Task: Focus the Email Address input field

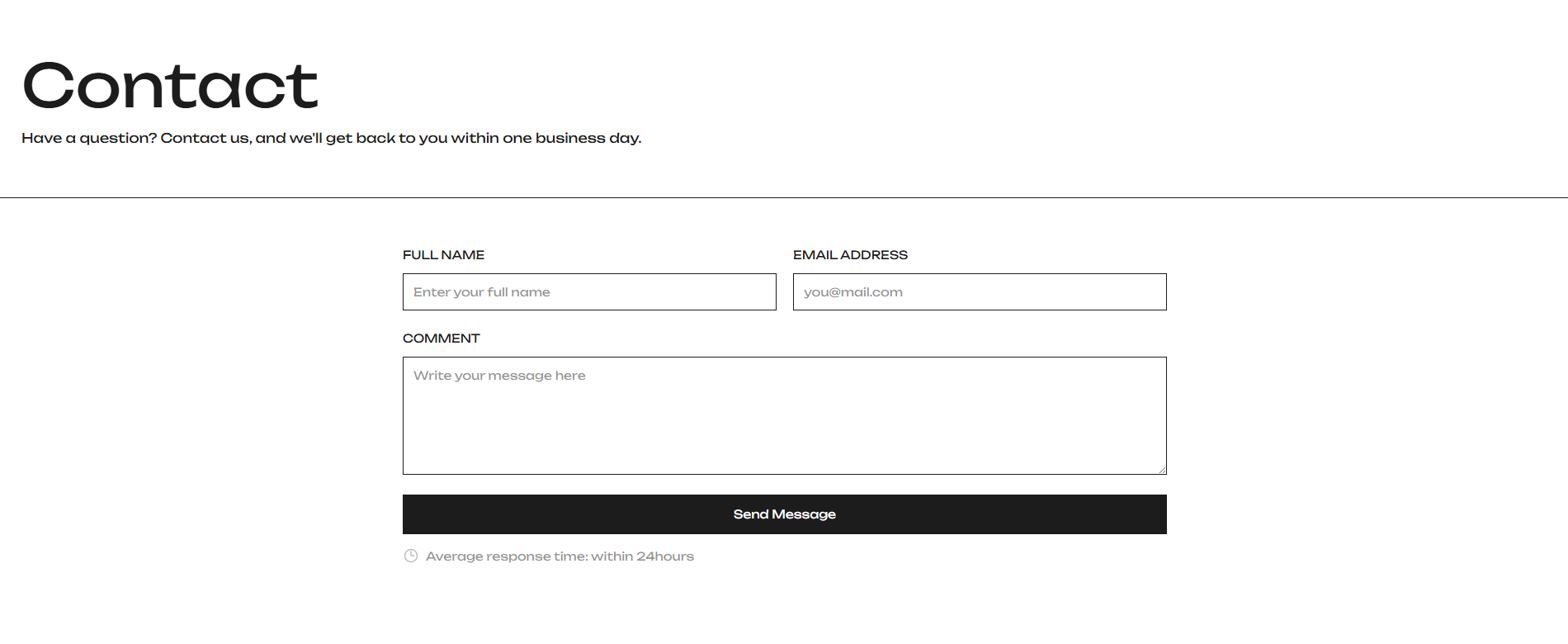Action: pyautogui.click(x=980, y=291)
